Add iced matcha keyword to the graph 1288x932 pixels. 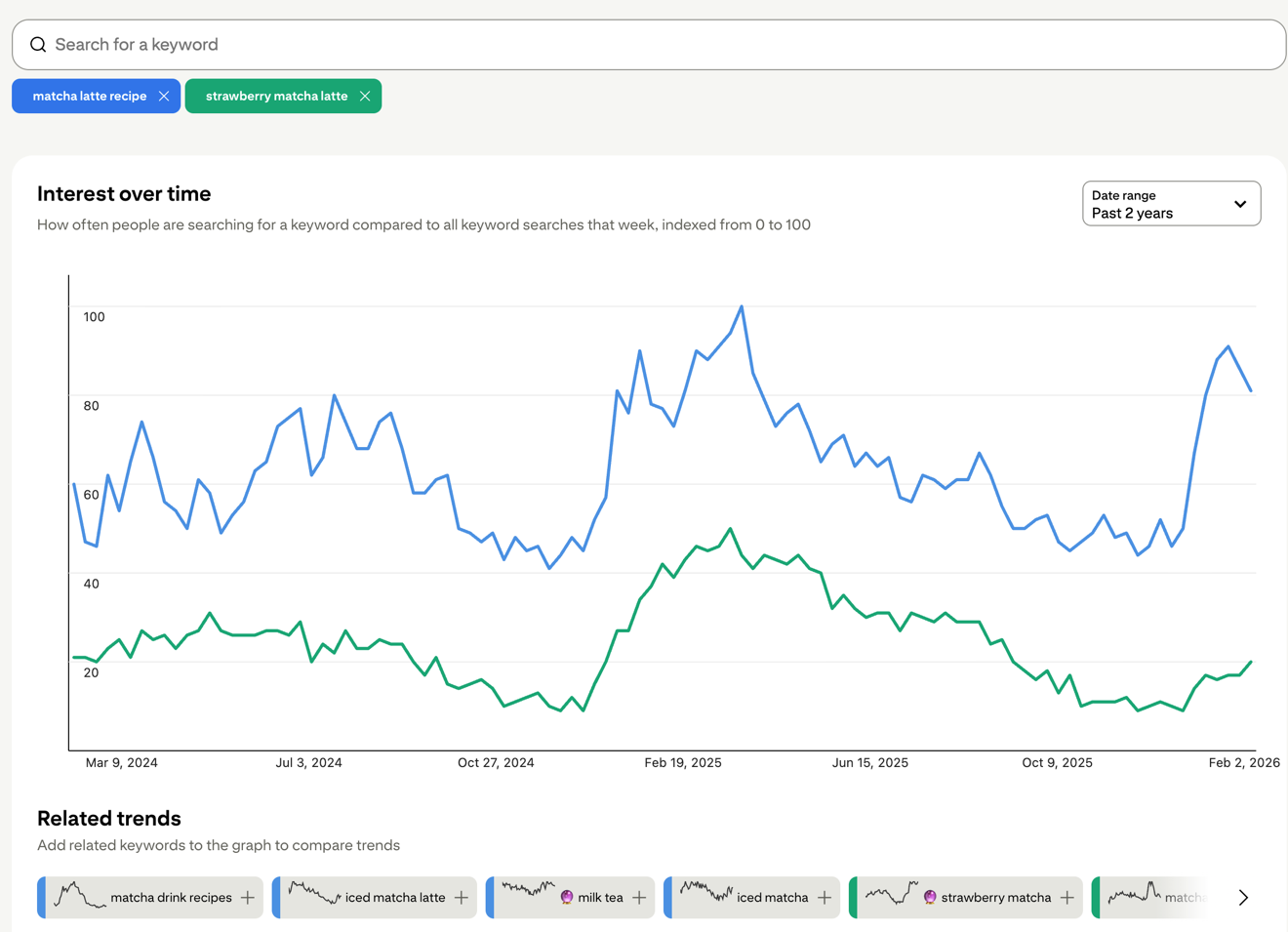(x=825, y=897)
